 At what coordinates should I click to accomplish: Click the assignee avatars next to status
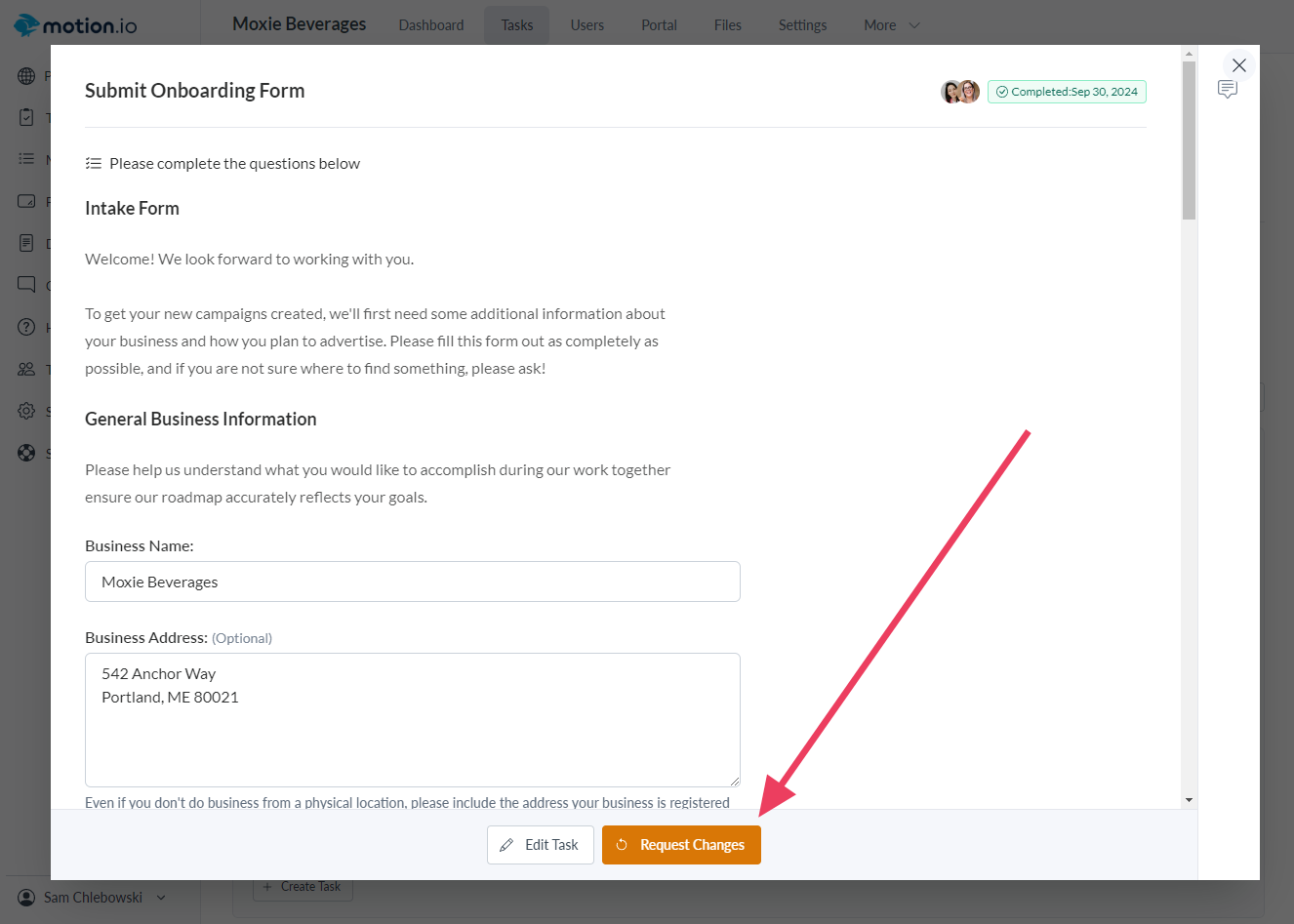(960, 92)
